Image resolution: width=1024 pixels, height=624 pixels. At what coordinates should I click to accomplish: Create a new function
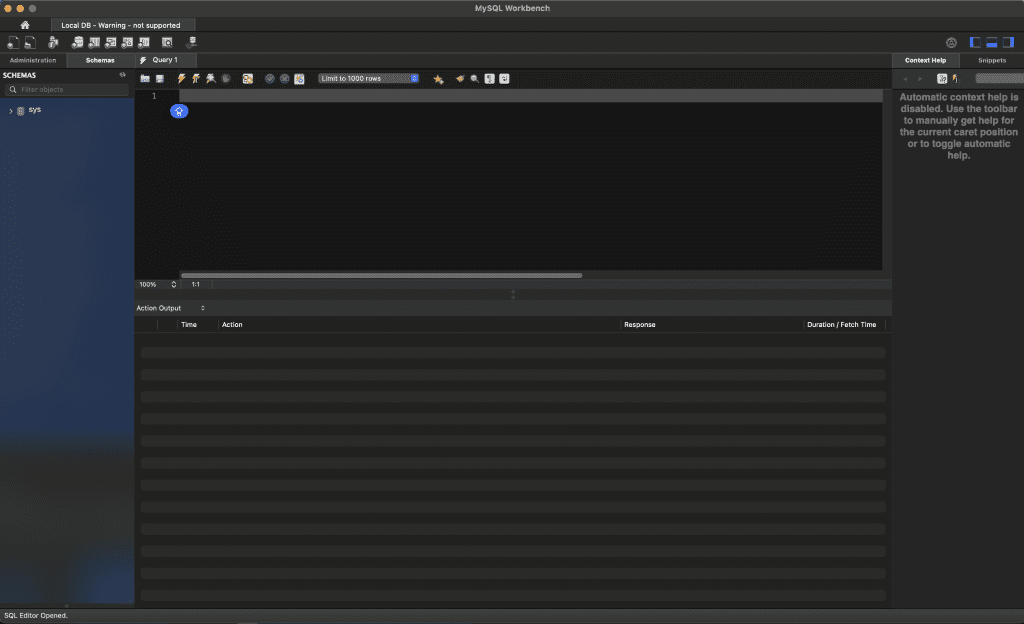[x=144, y=42]
